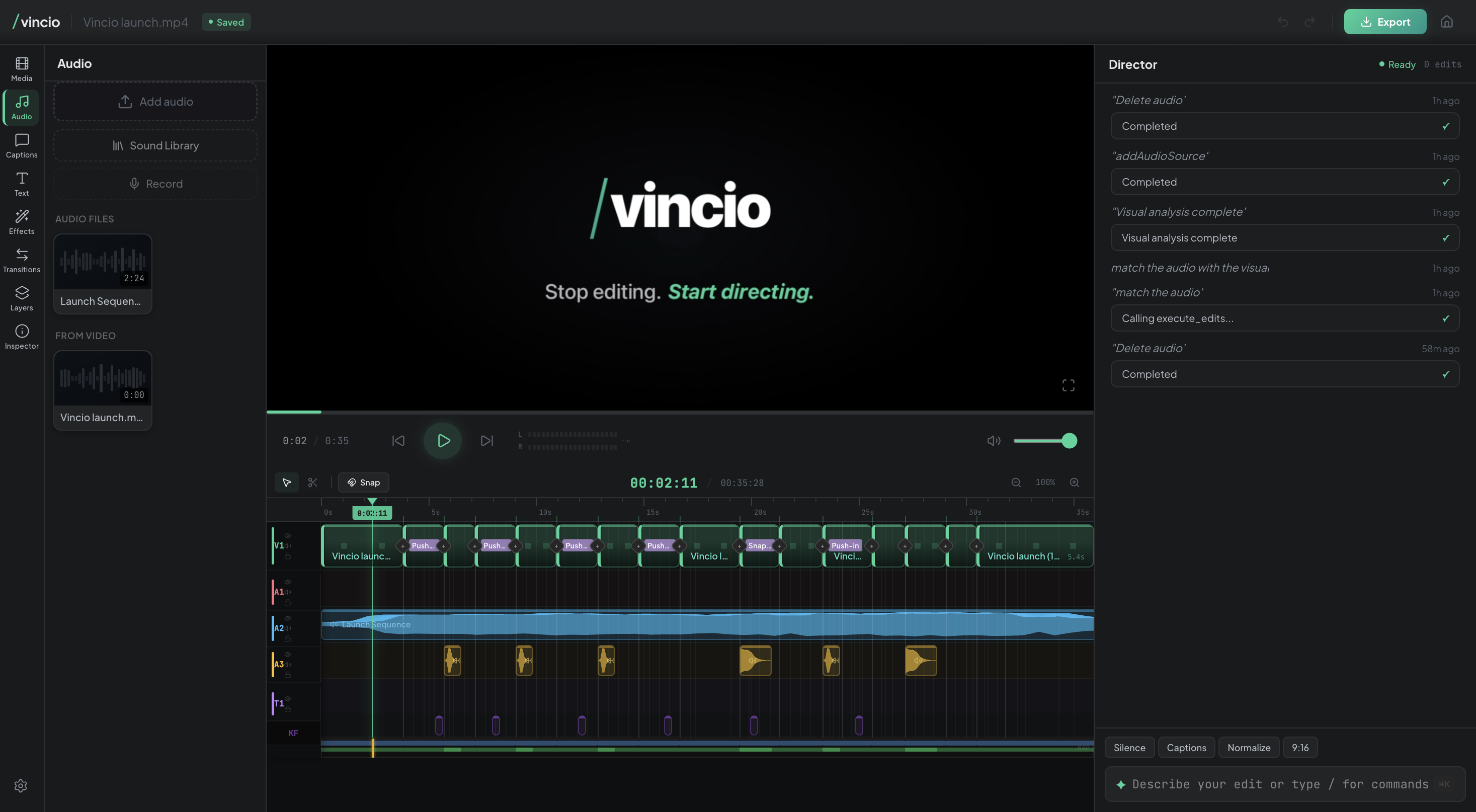This screenshot has width=1476, height=812.
Task: Play the video preview
Action: tap(443, 441)
